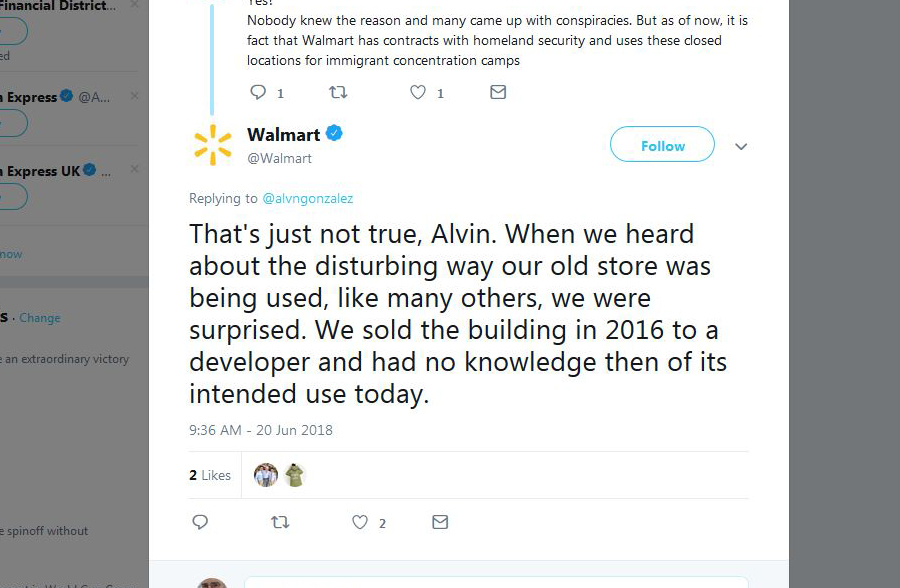The image size is (900, 588).
Task: Enable following Walmart via the Follow button
Action: (x=661, y=145)
